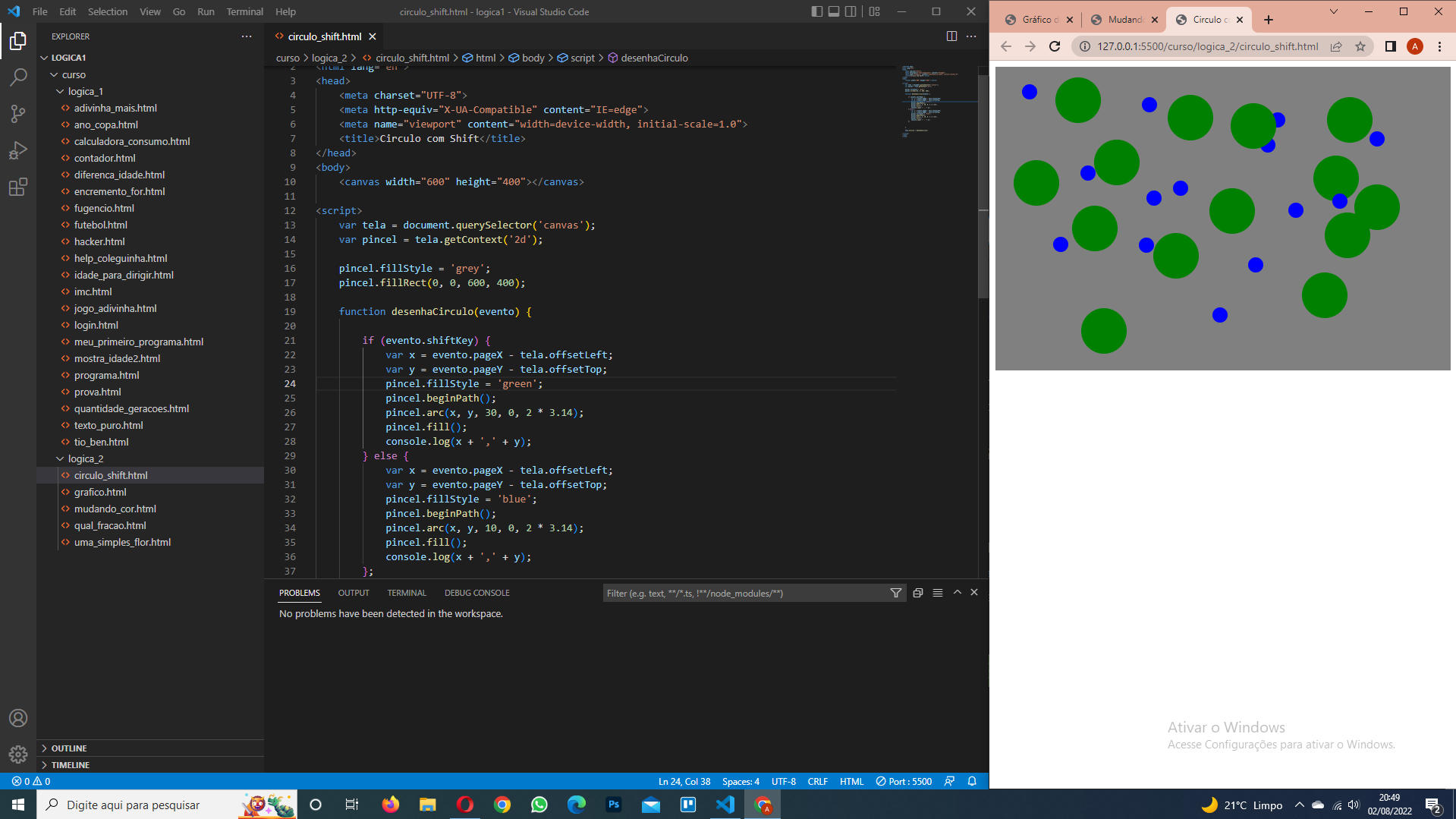
Task: Click errors and warnings count in status bar
Action: (x=31, y=781)
